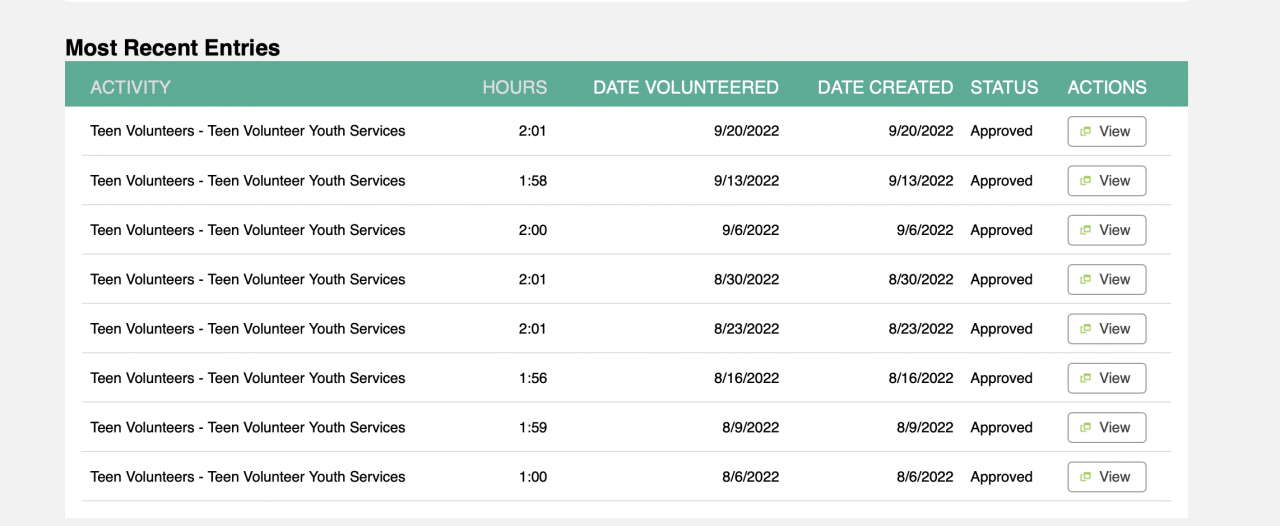Click the View icon for the 8/16/2022 entry
The image size is (1280, 526).
tap(1085, 378)
